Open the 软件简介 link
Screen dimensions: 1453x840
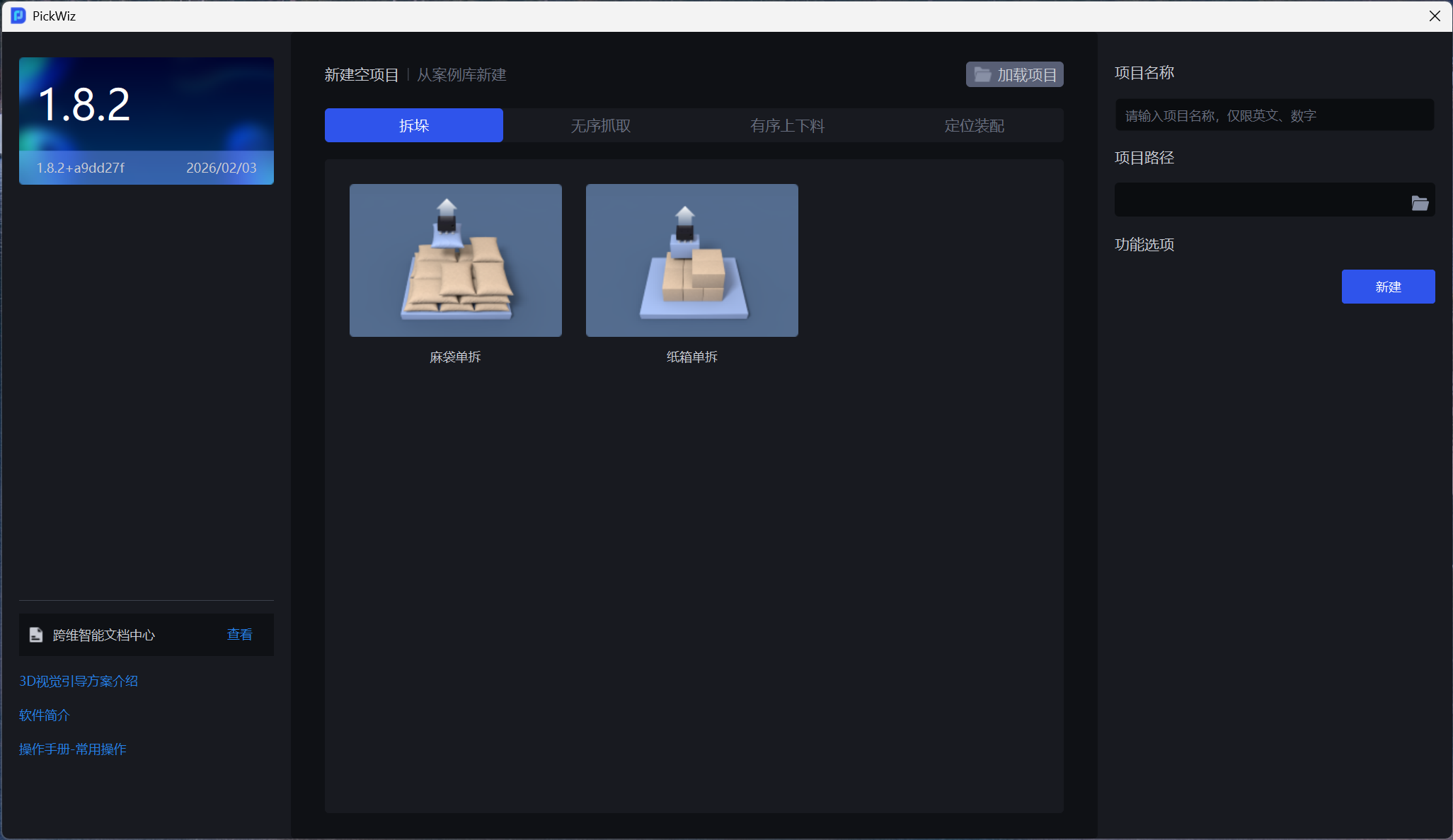45,715
